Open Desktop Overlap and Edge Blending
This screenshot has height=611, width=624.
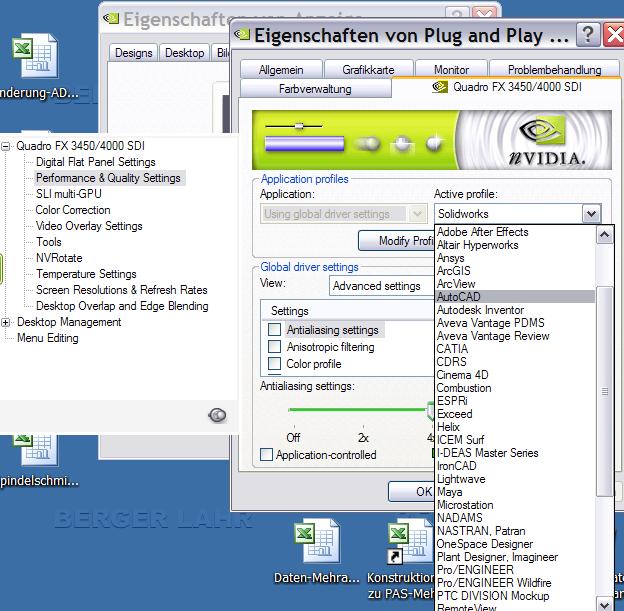pyautogui.click(x=122, y=306)
